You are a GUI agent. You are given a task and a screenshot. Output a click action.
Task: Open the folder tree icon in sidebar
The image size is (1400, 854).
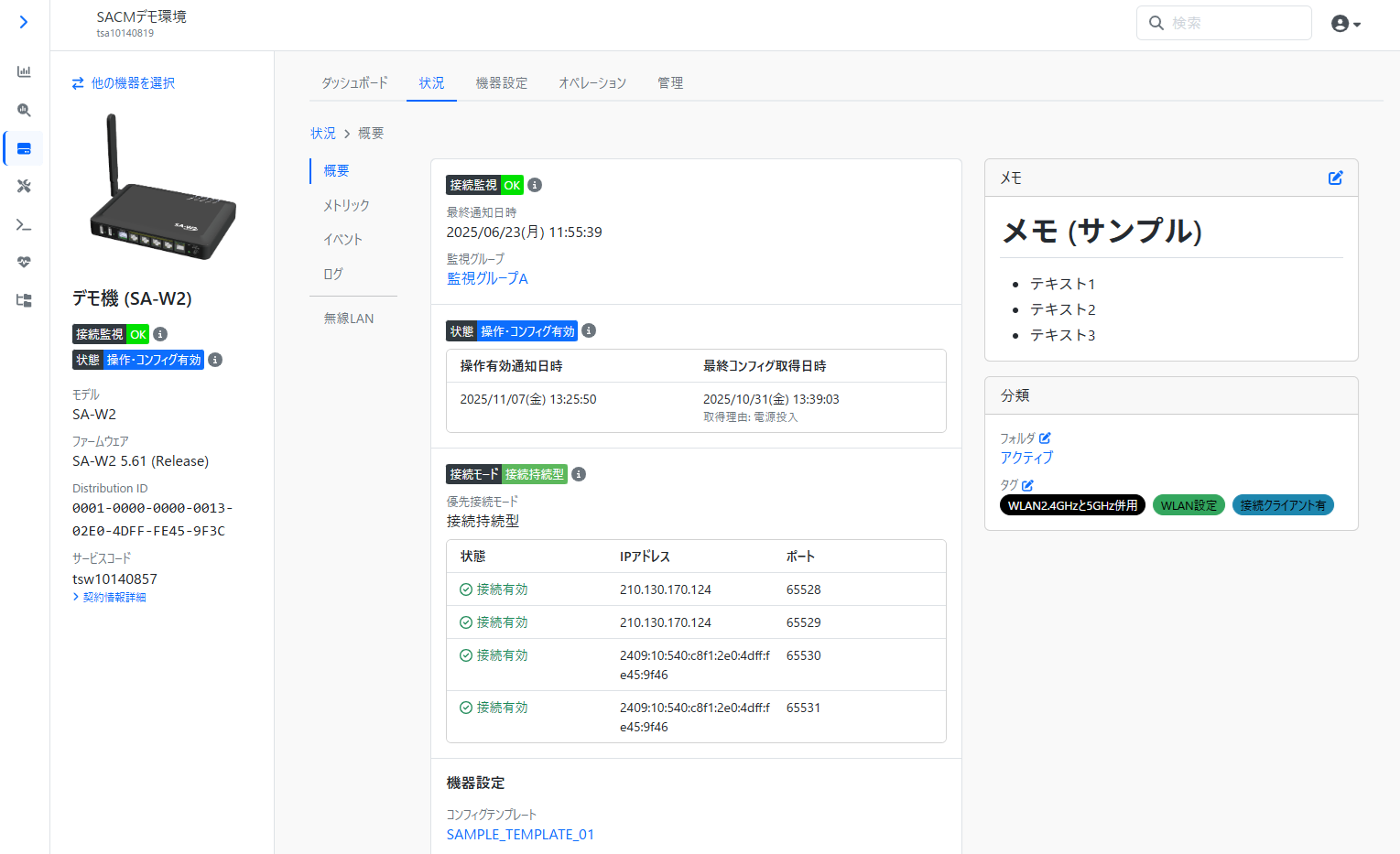coord(24,300)
